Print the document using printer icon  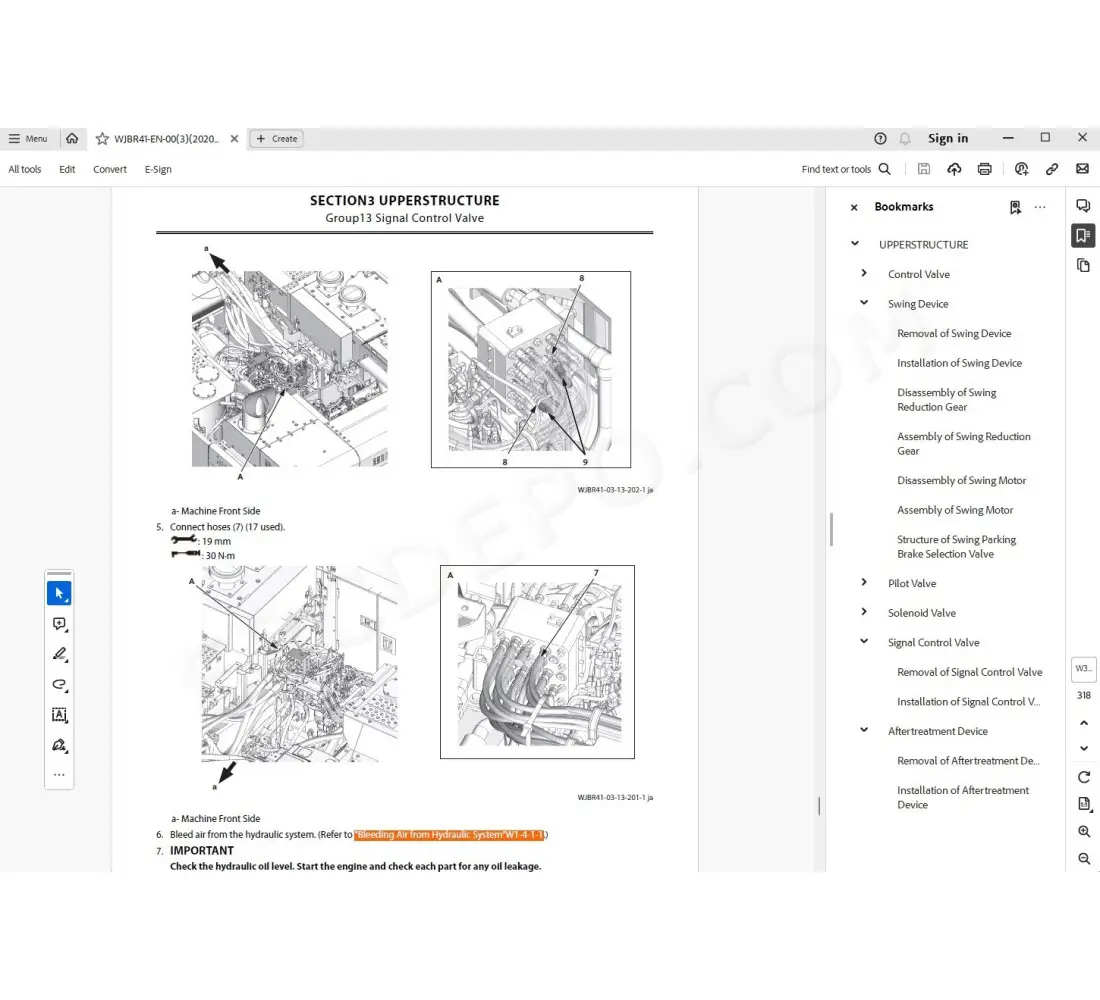pyautogui.click(x=985, y=169)
